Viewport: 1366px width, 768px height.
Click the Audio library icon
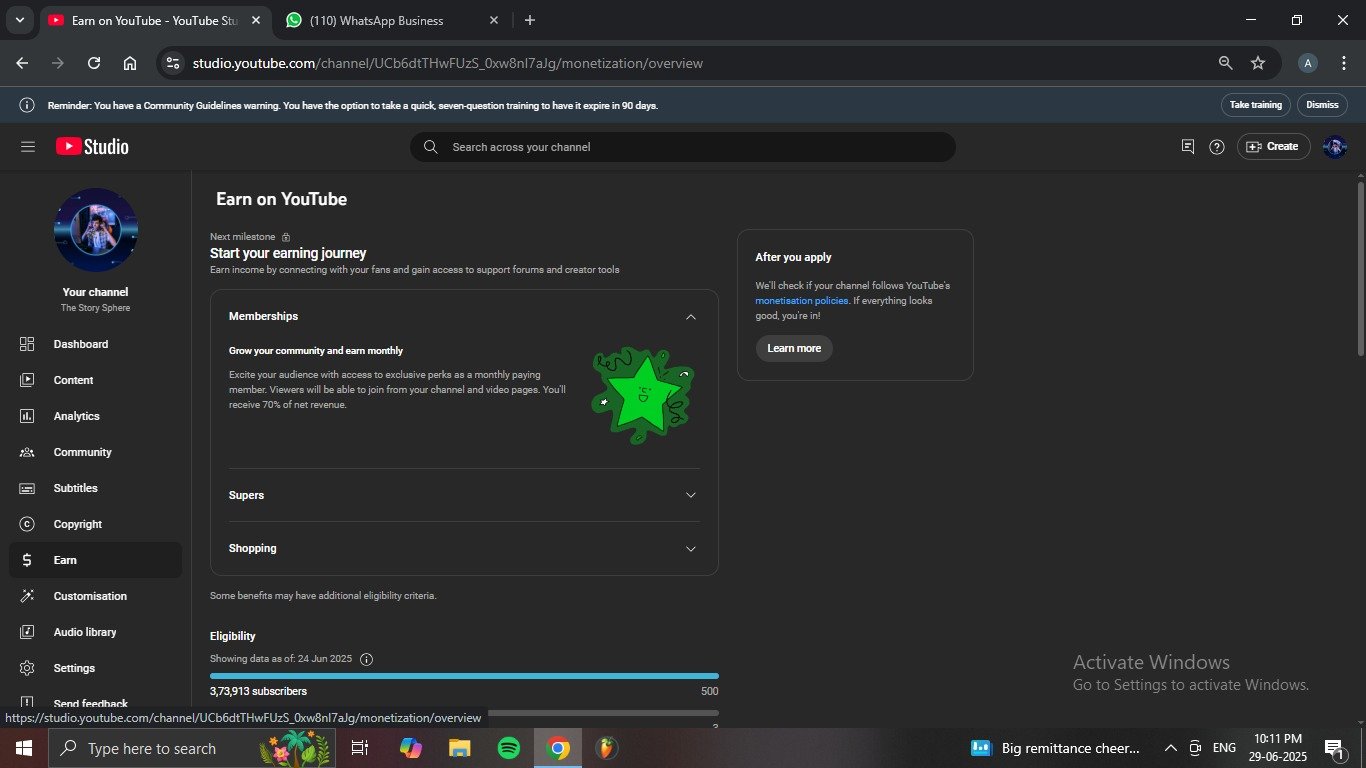click(x=27, y=632)
